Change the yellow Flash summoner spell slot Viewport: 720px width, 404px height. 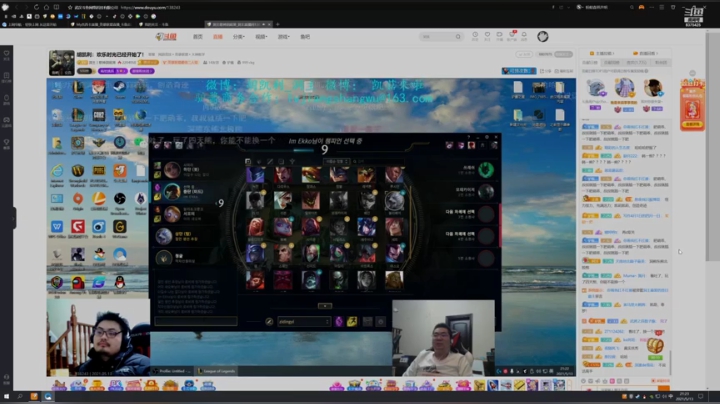coord(352,322)
